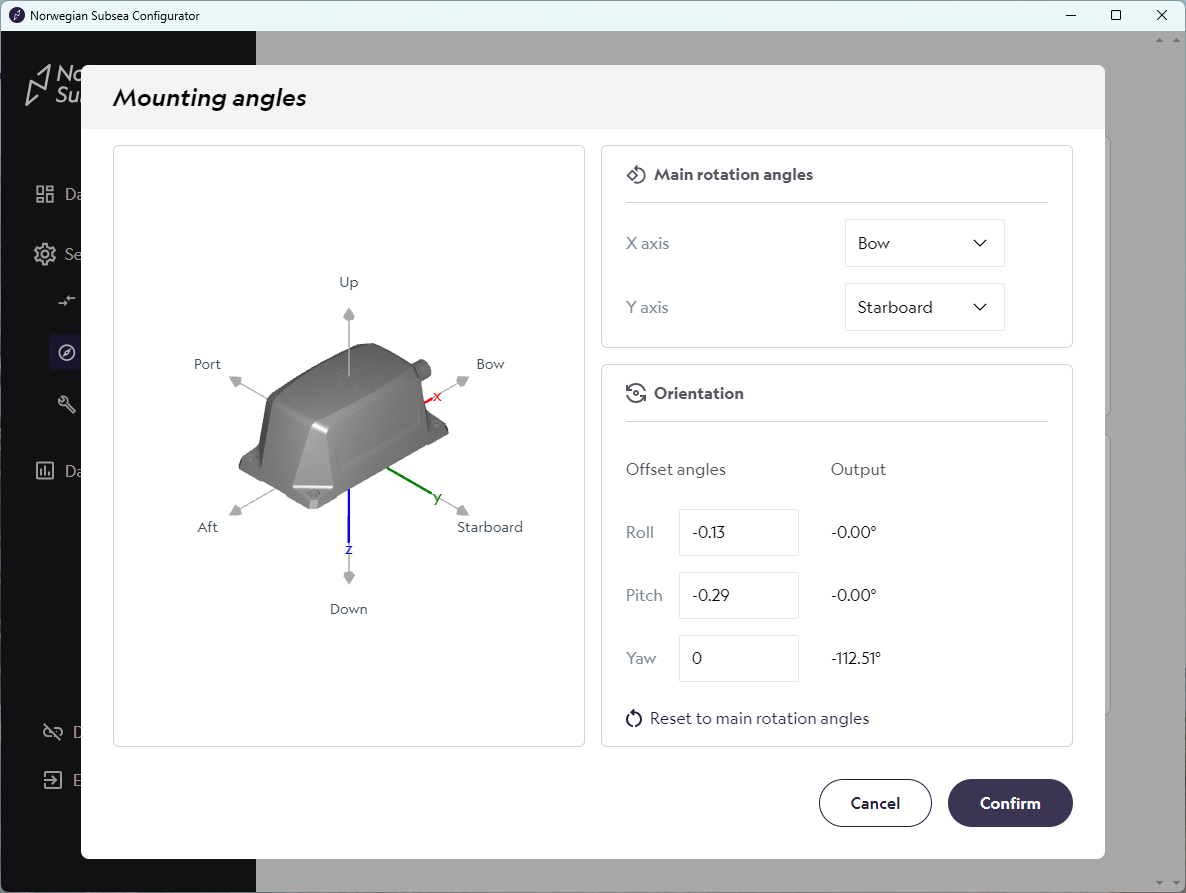Click the Up label in the 3D view
Viewport: 1186px width, 893px height.
click(349, 282)
